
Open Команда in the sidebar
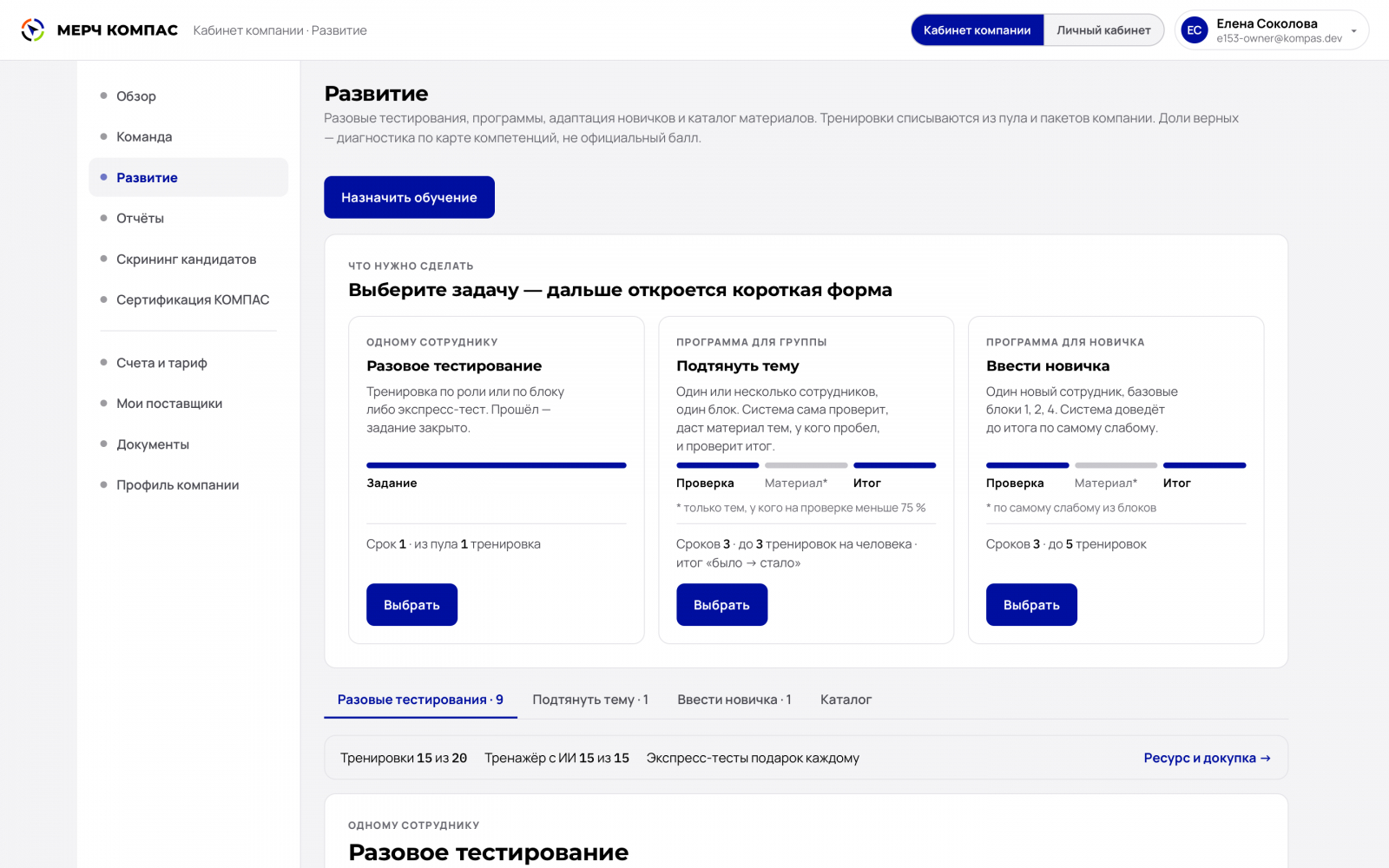pyautogui.click(x=188, y=137)
